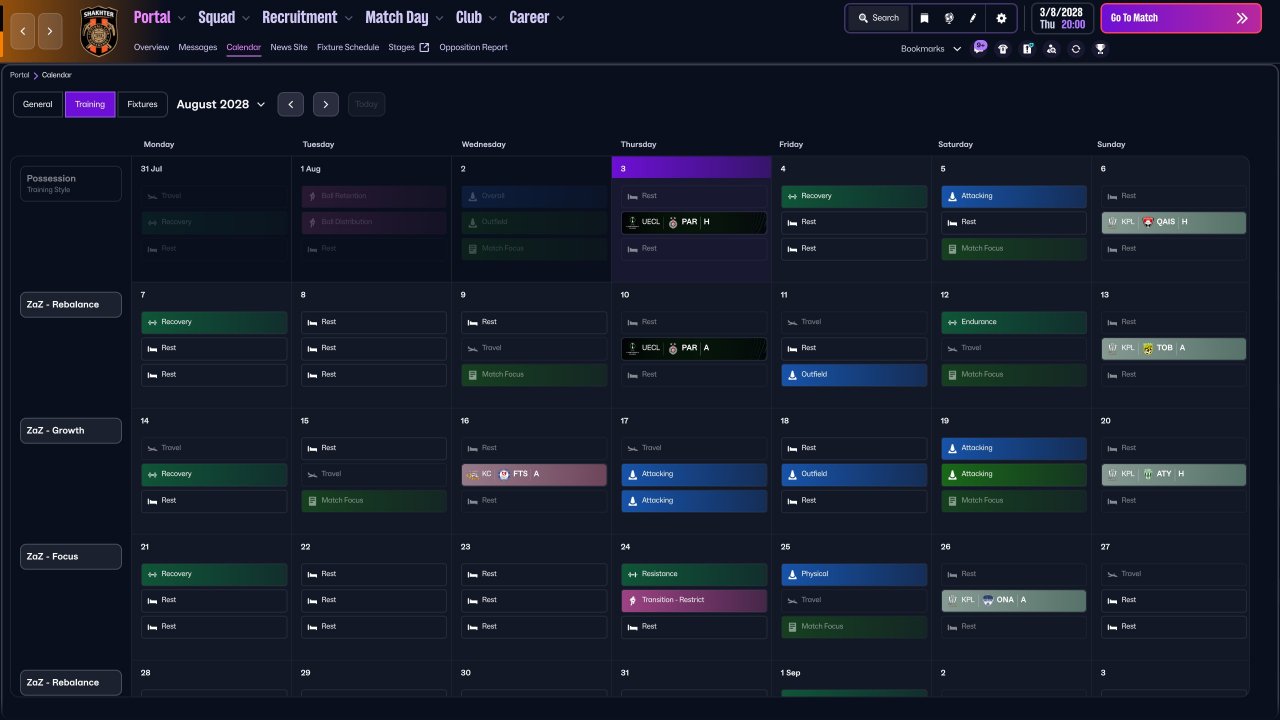This screenshot has height=720, width=1280.
Task: Expand the August 2028 month dropdown
Action: point(221,104)
